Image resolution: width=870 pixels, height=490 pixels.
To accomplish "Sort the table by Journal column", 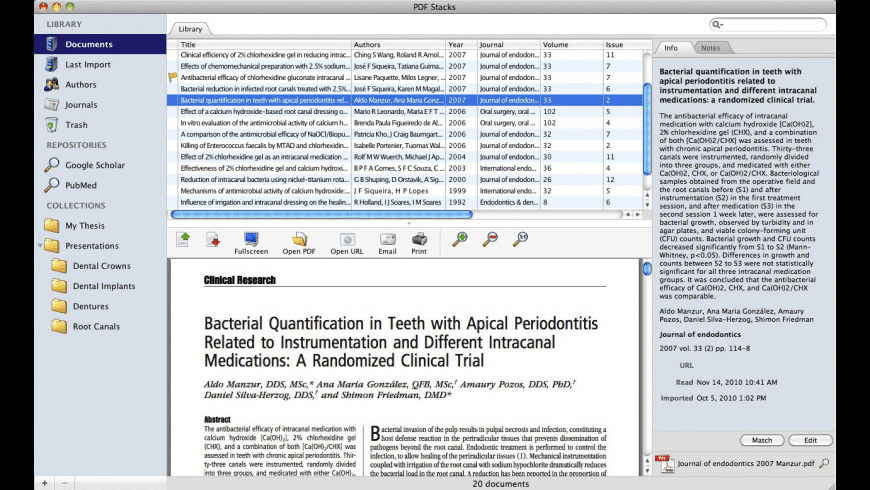I will 509,44.
